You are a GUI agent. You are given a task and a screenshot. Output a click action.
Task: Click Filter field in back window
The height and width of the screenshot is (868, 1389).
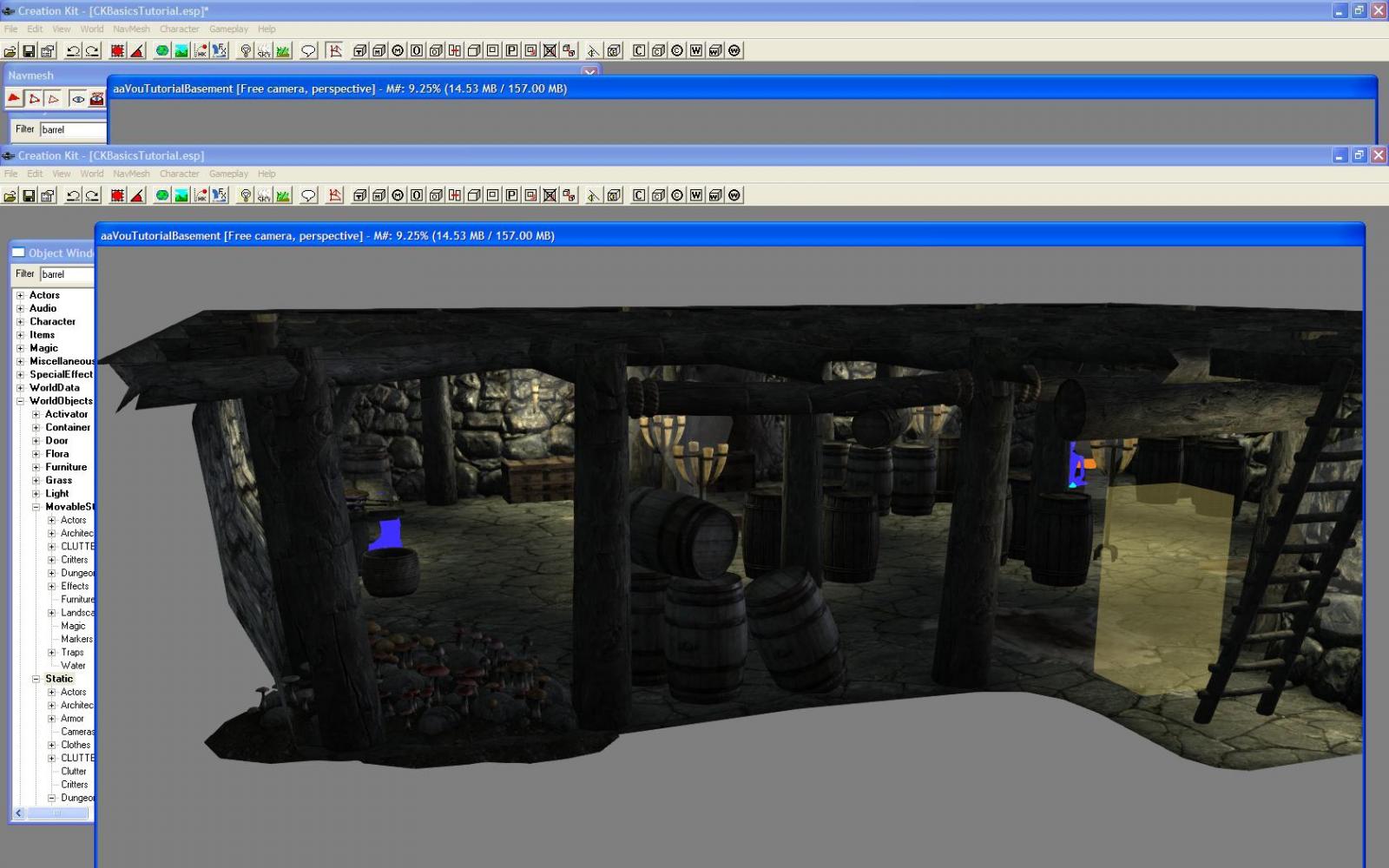73,129
